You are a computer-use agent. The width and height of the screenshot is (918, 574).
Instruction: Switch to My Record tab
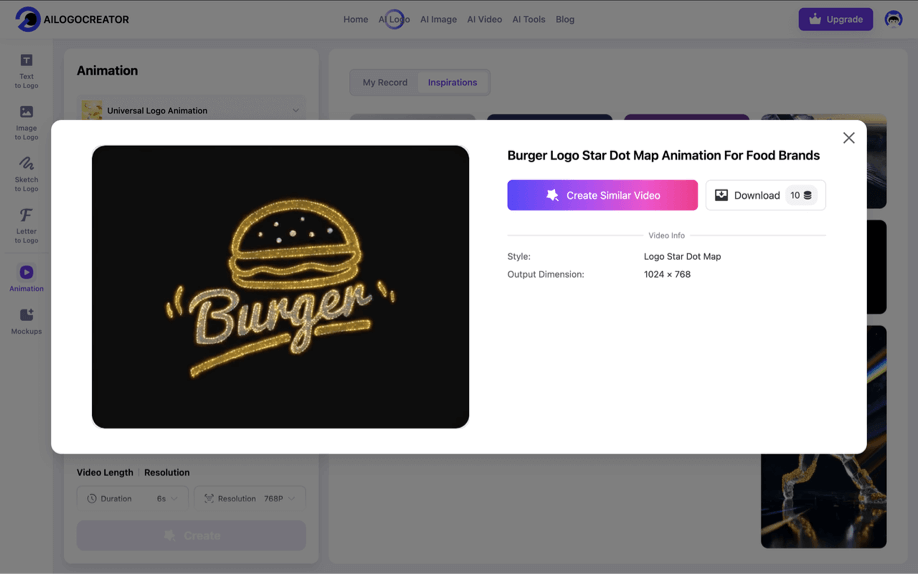pos(385,83)
